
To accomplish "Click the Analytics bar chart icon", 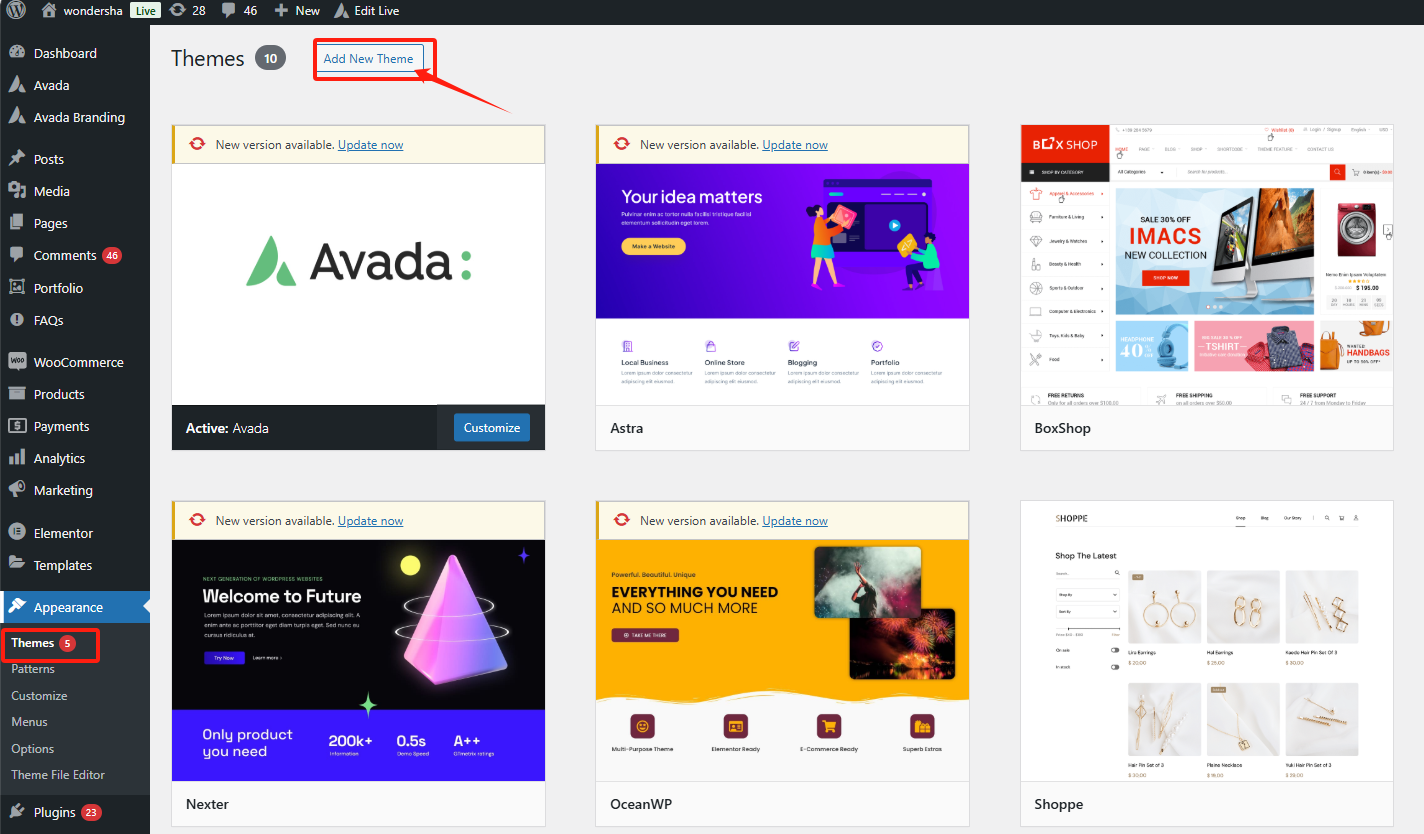I will (x=17, y=458).
